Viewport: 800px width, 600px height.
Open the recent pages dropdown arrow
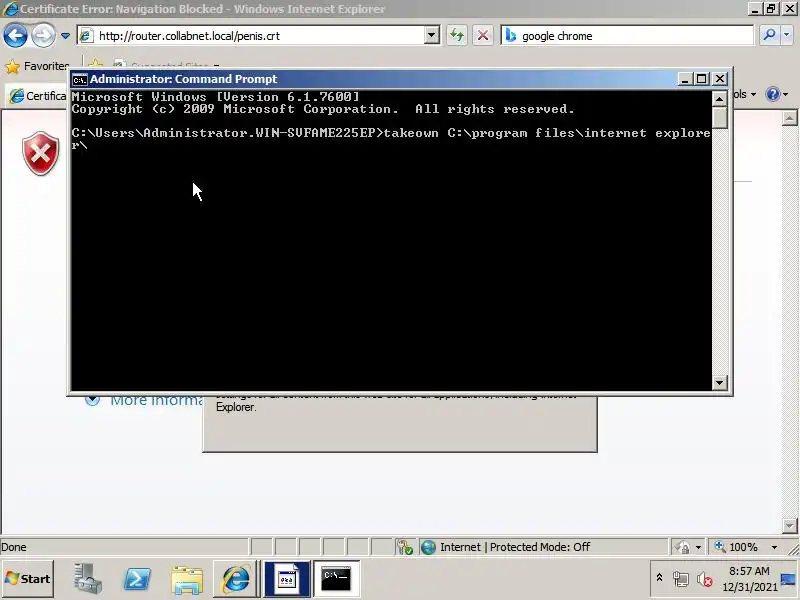65,36
